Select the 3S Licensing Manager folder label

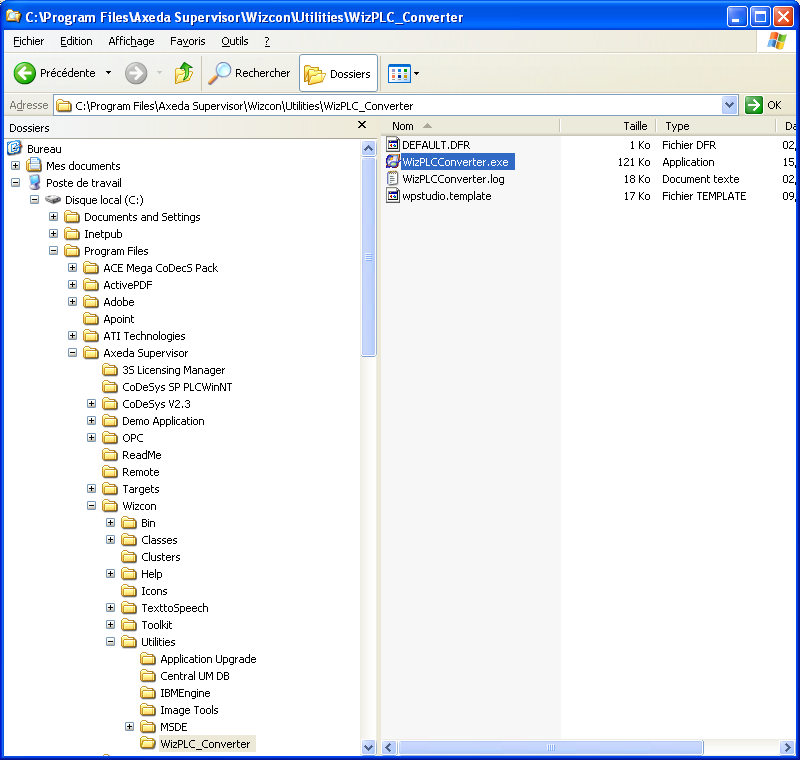coord(173,370)
